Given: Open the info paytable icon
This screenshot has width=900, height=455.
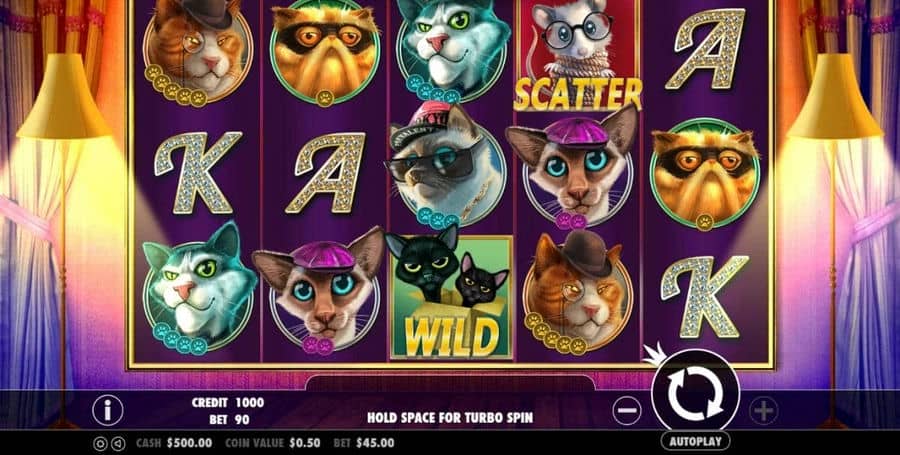Looking at the screenshot, I should pos(107,410).
